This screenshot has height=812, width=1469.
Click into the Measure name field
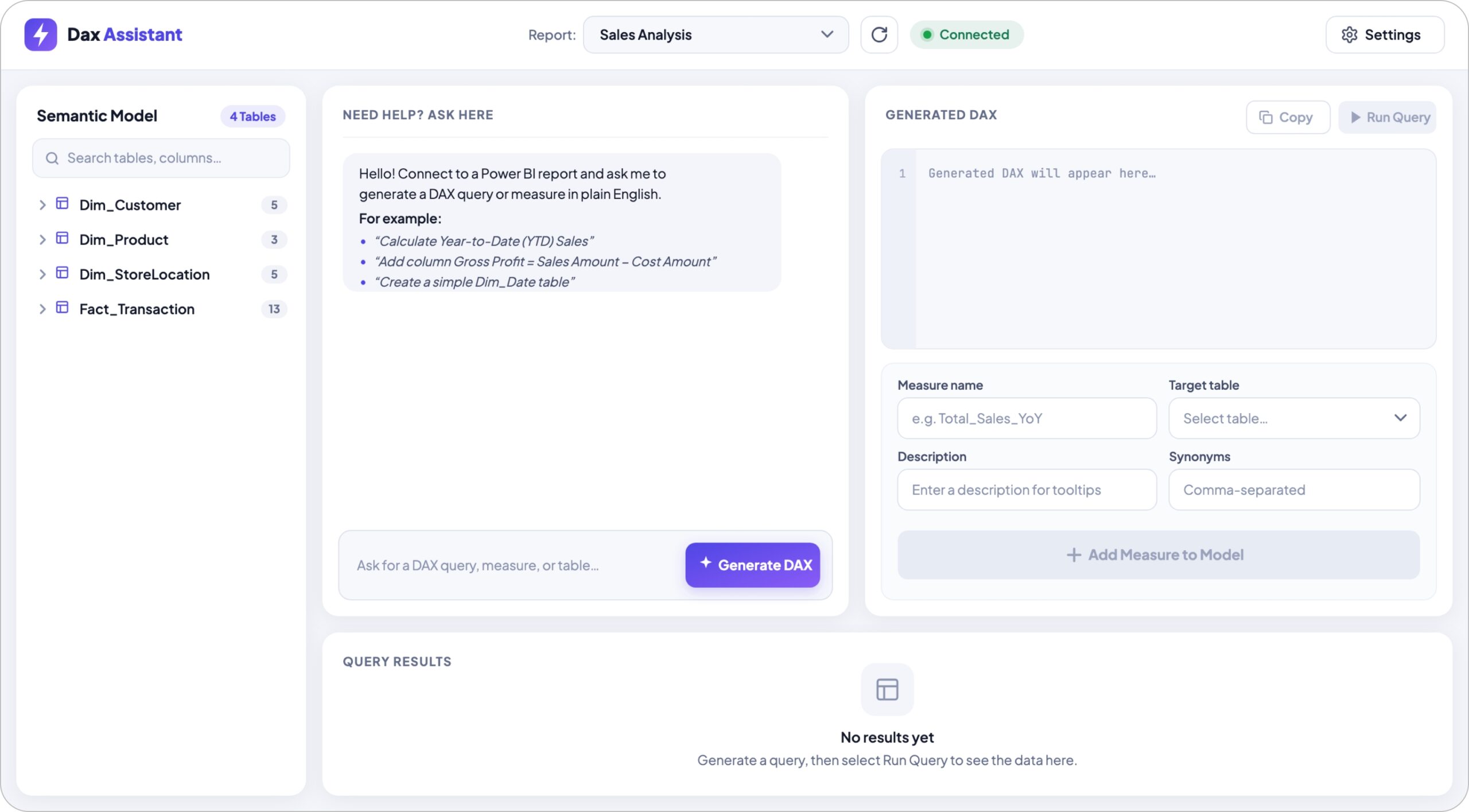pyautogui.click(x=1027, y=418)
